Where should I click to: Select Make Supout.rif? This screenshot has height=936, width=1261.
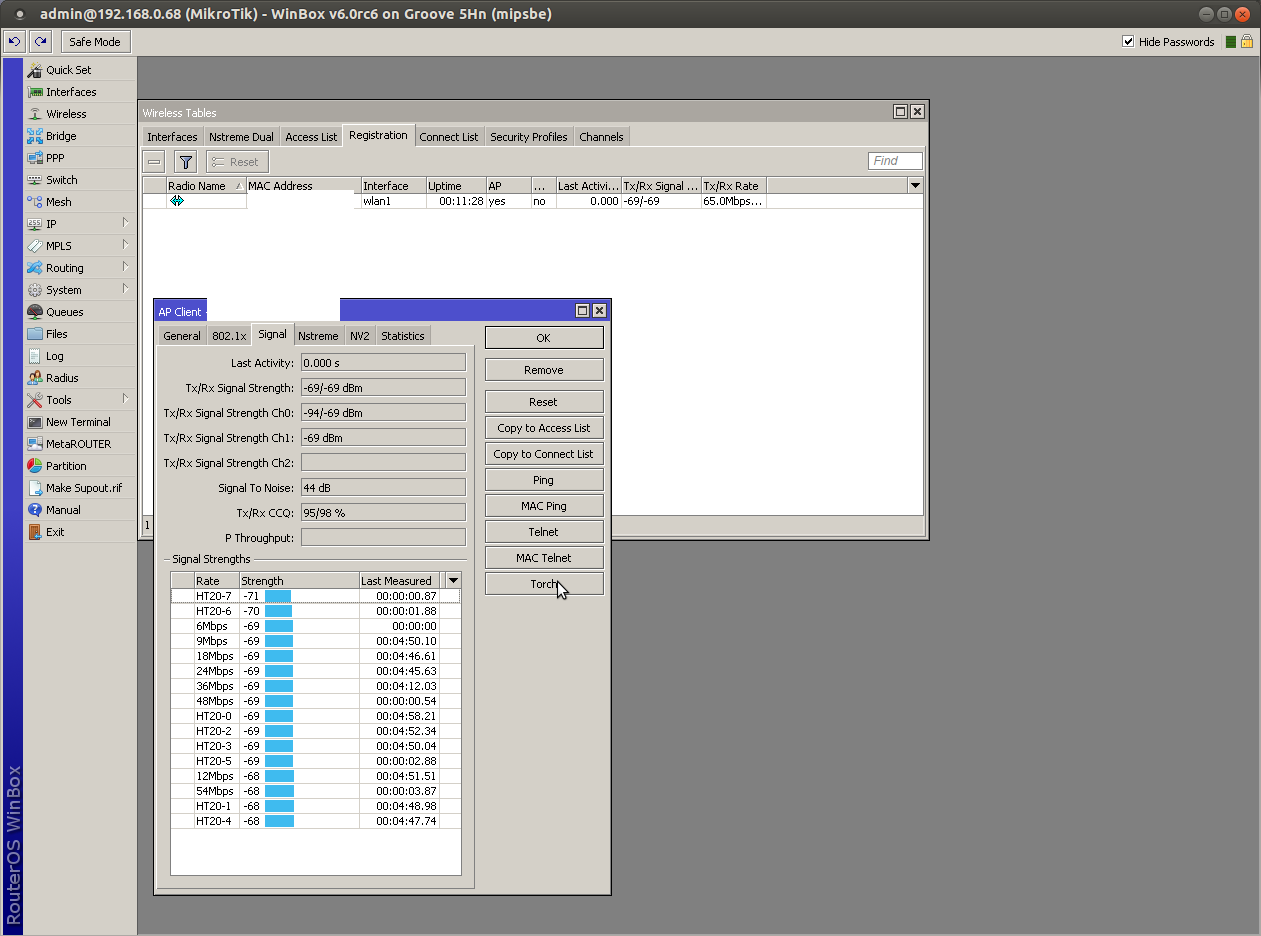[84, 488]
